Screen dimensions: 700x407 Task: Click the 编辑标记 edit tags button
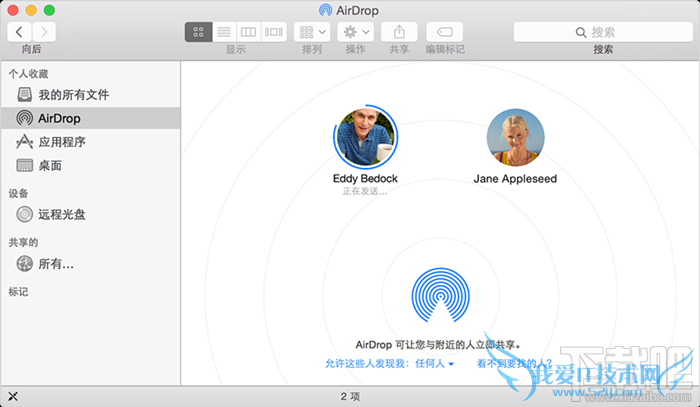[445, 32]
